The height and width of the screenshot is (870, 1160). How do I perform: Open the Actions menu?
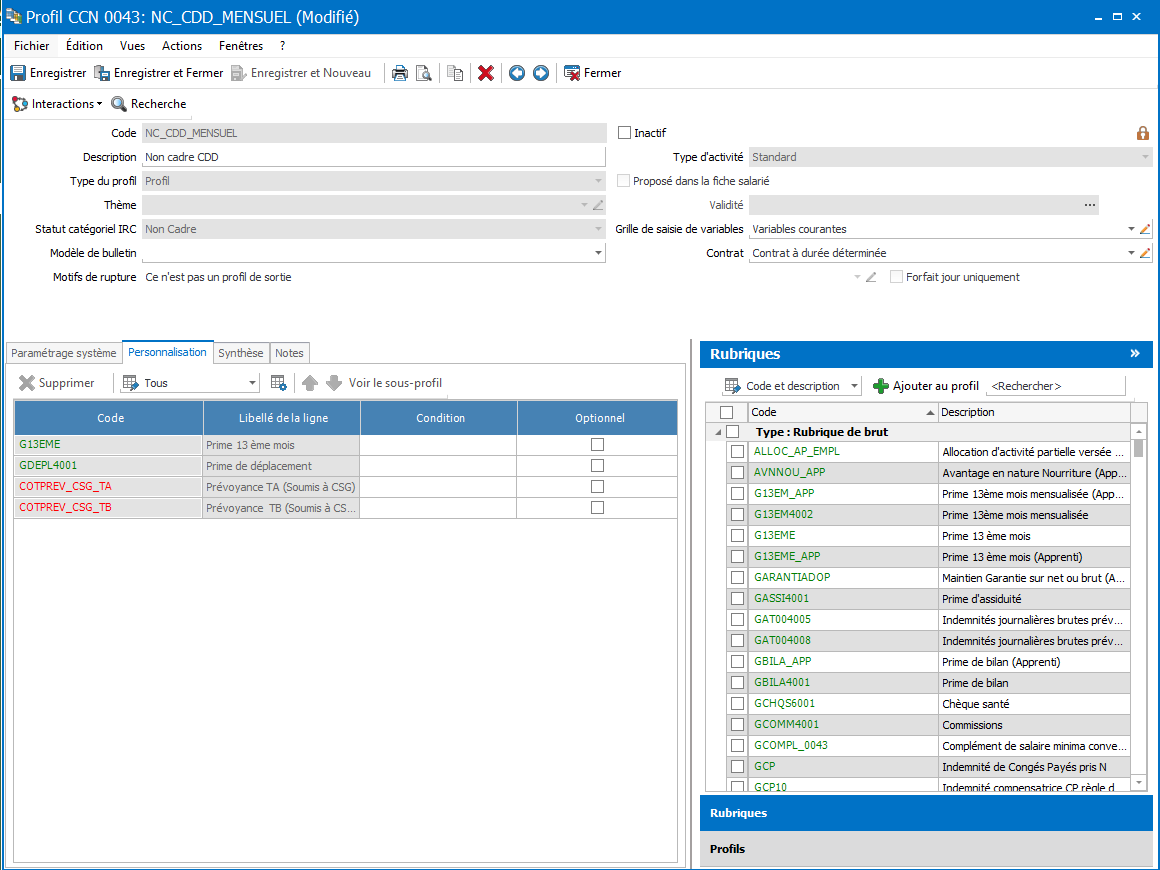pyautogui.click(x=182, y=46)
